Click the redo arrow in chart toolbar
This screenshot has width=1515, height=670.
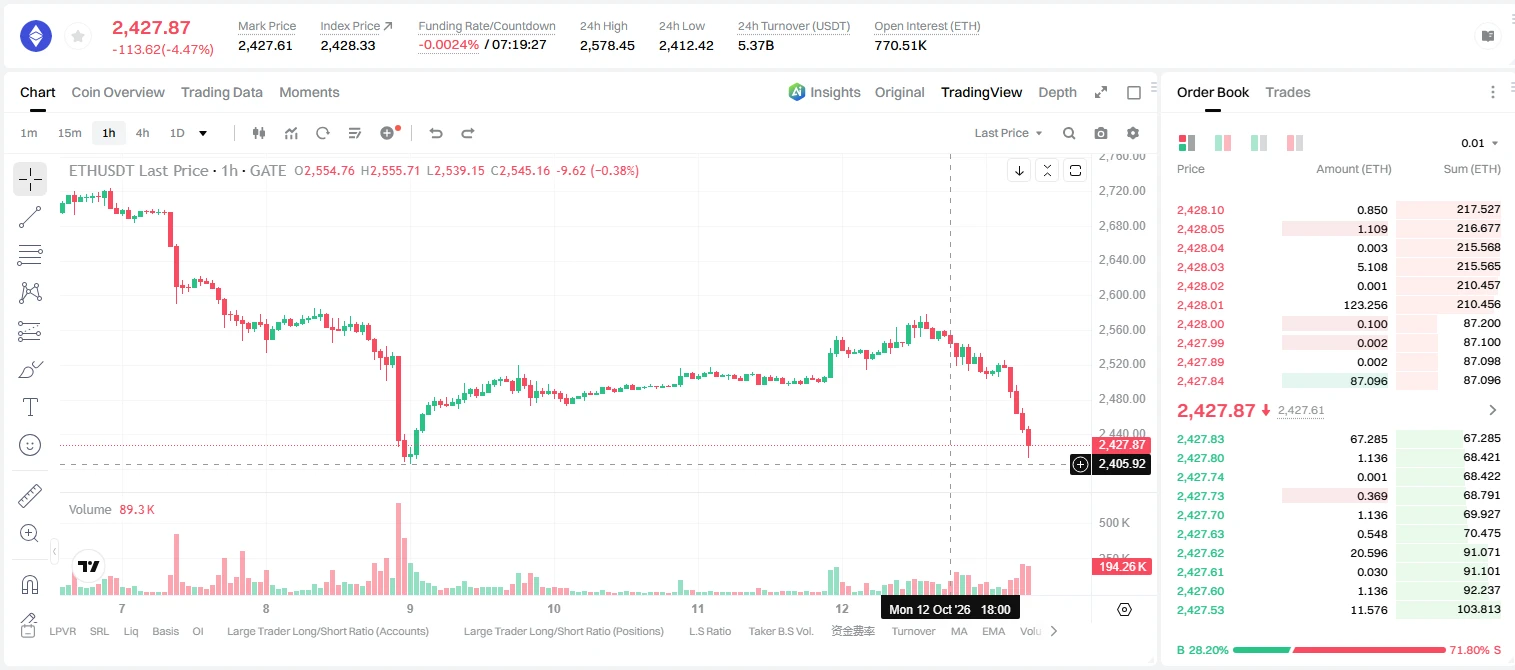[467, 133]
